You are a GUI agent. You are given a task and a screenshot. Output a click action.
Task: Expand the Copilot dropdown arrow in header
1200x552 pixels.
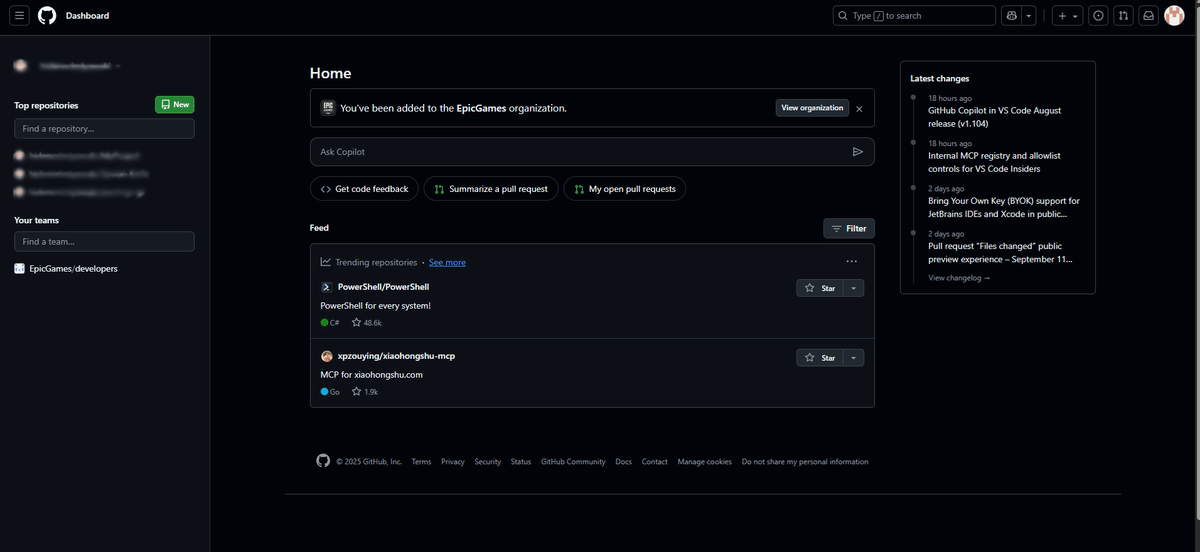[1028, 16]
